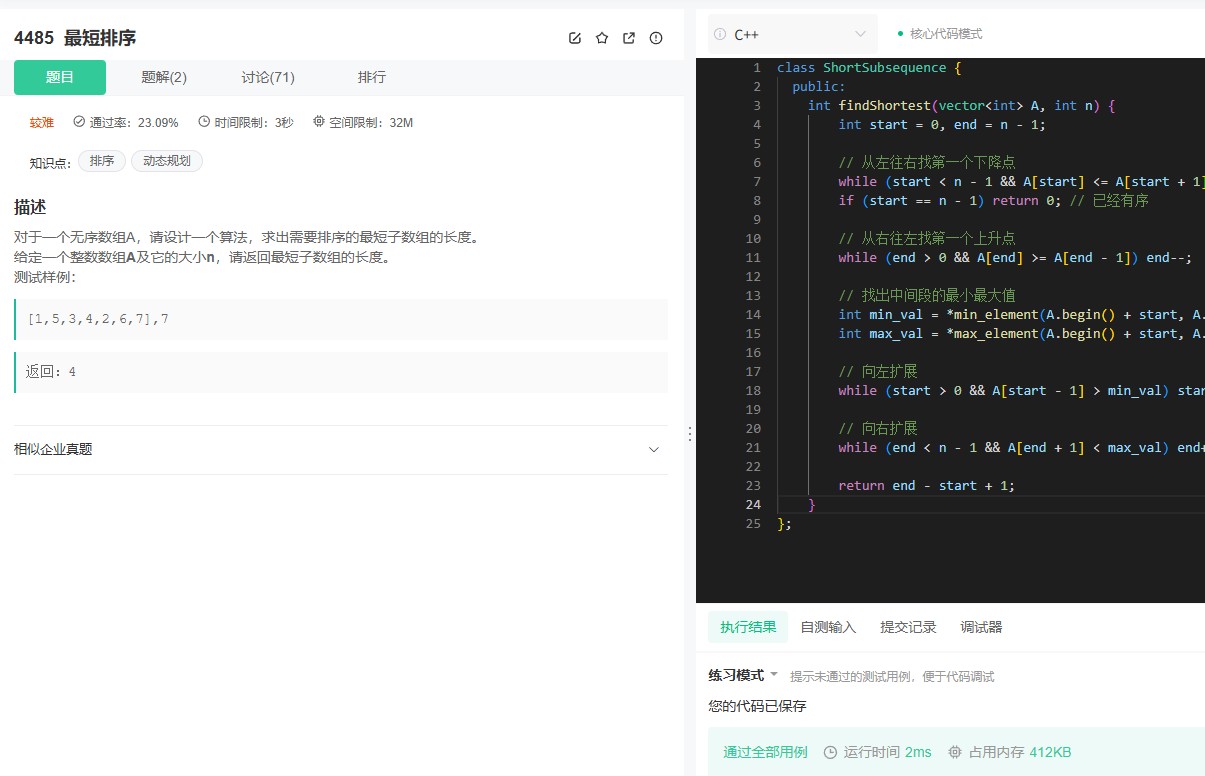Click the 向右扩展 comment on line 20
This screenshot has height=776, width=1205.
pos(878,428)
